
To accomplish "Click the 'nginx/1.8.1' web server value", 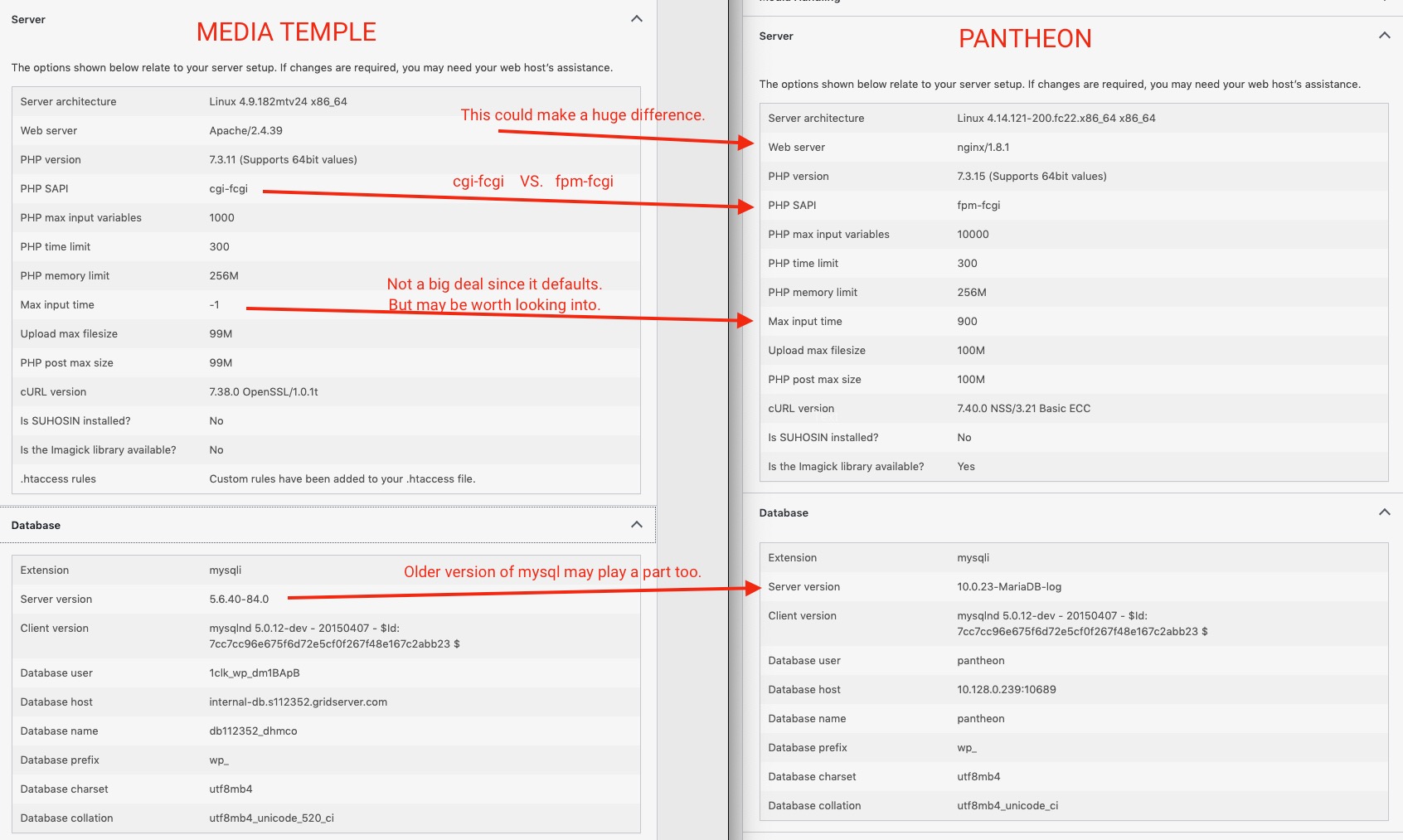I will pos(983,148).
